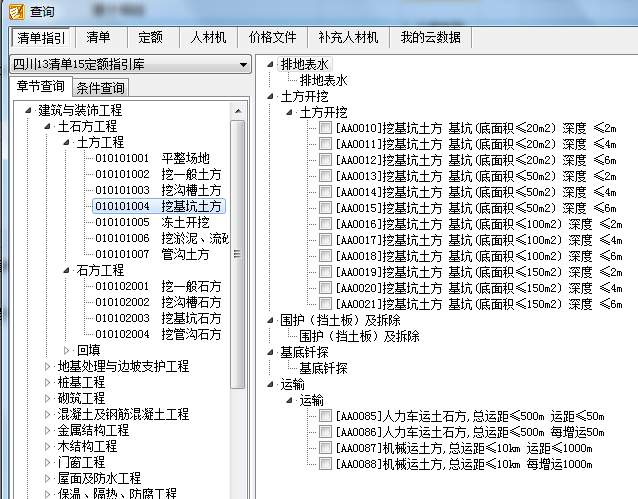
Task: Tick the AA0086 每增运50m checkbox
Action: [325, 431]
